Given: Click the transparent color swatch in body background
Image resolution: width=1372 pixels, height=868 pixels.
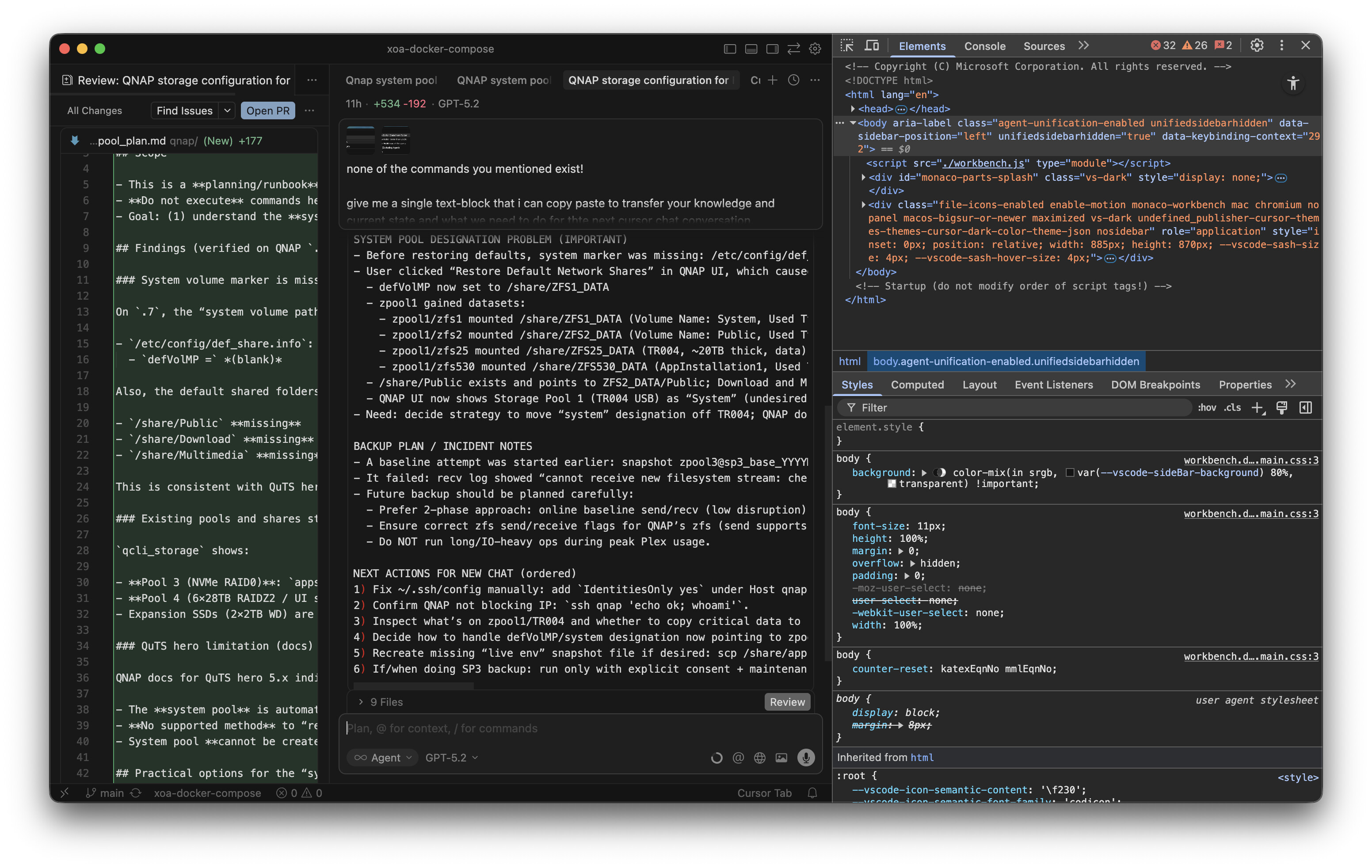Looking at the screenshot, I should pyautogui.click(x=892, y=484).
